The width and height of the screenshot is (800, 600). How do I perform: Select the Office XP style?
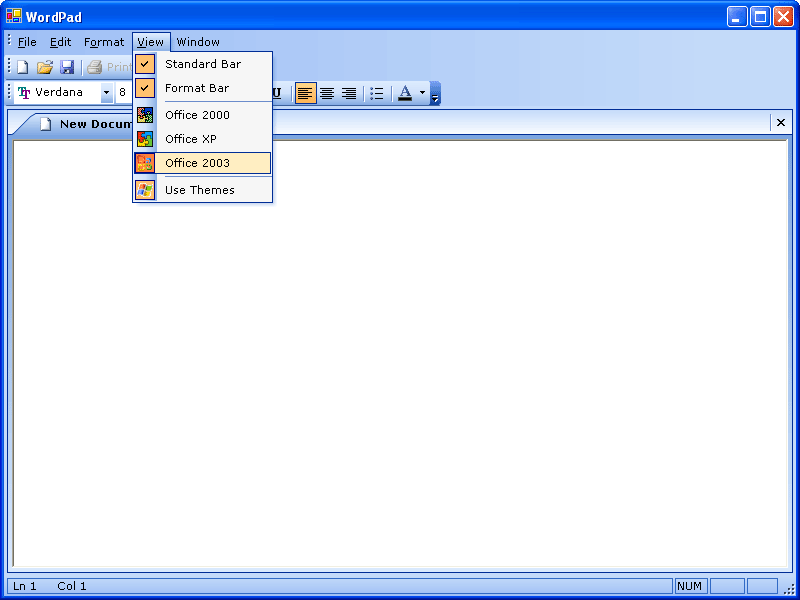[x=203, y=139]
